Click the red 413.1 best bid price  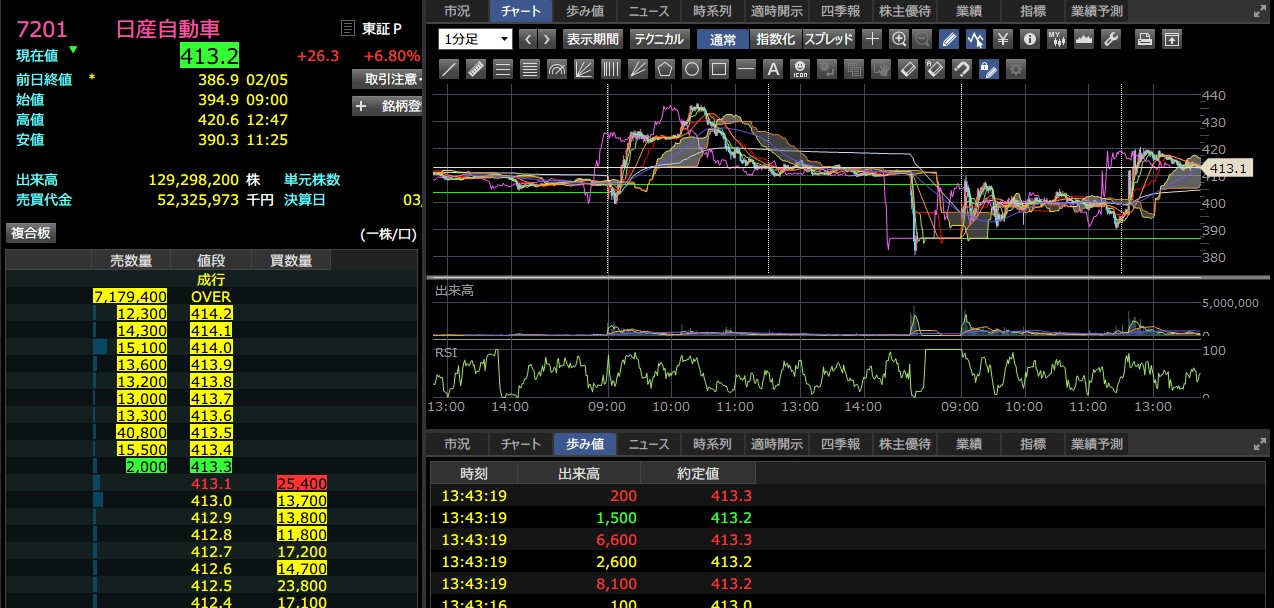211,483
